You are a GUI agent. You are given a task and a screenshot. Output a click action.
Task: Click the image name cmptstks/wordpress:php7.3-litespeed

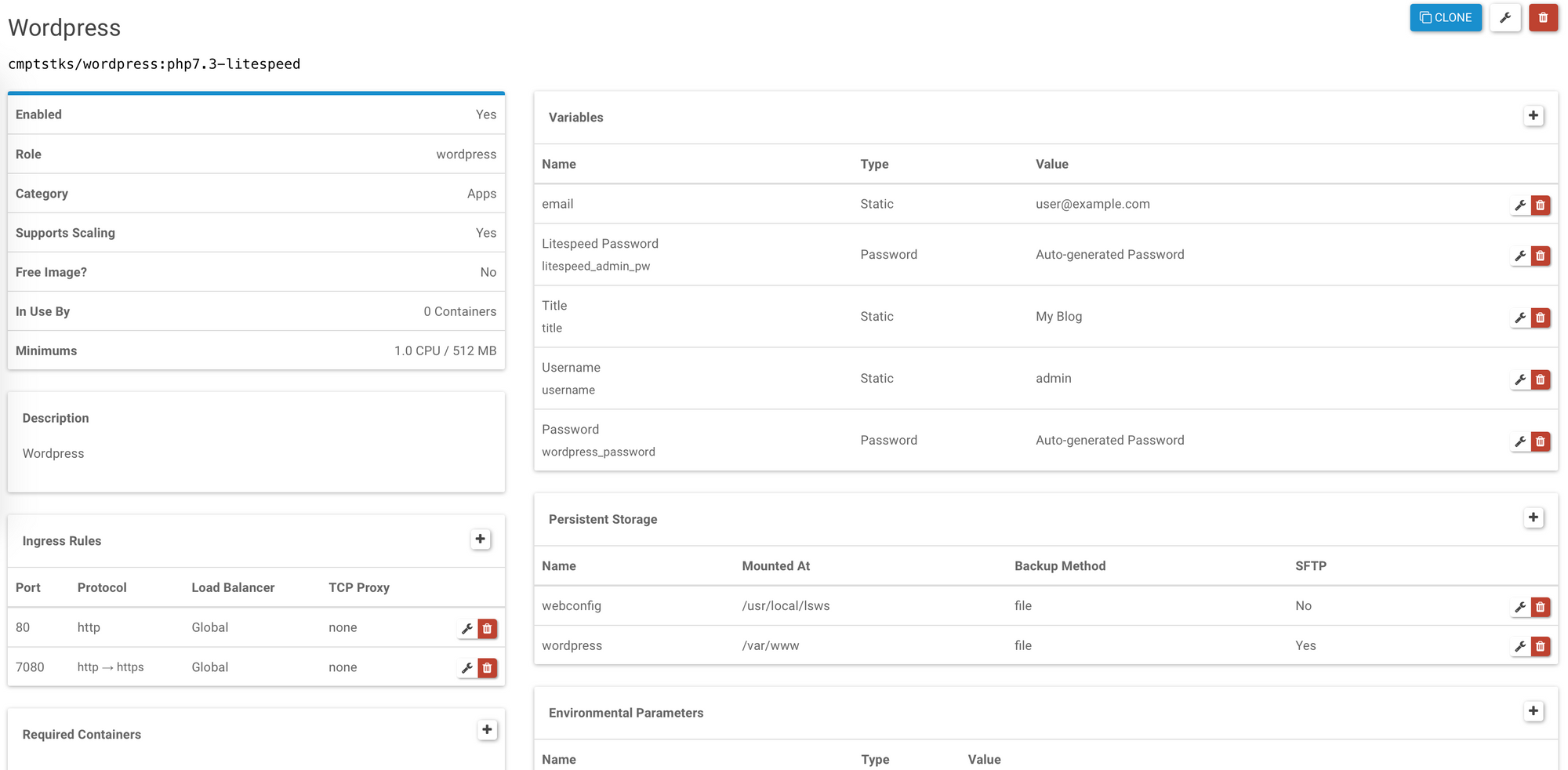pyautogui.click(x=154, y=64)
